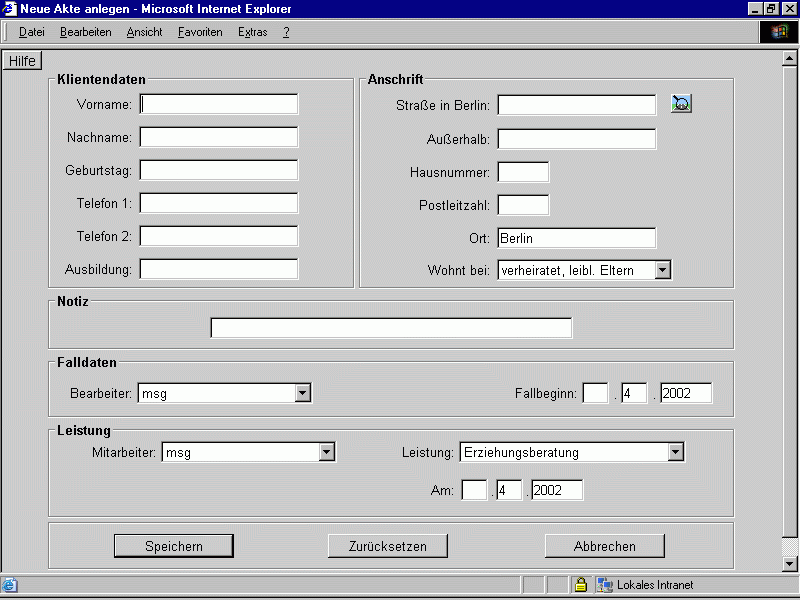Click the Abbrechen button
Screen dimensions: 800x600
(x=604, y=546)
